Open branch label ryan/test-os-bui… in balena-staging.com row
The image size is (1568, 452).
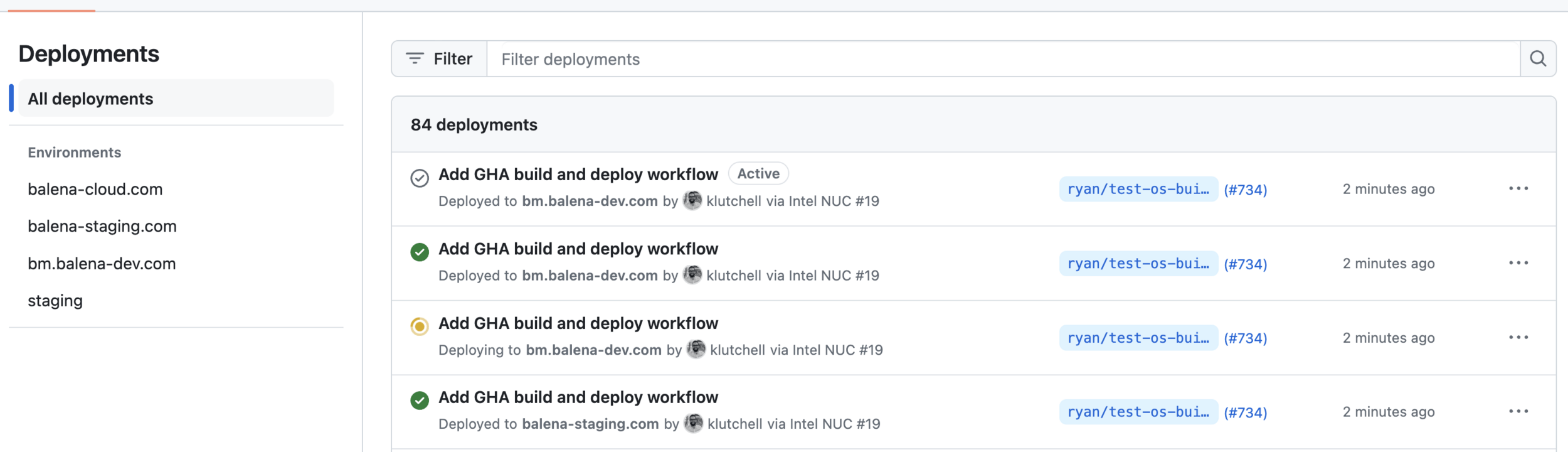pyautogui.click(x=1138, y=412)
